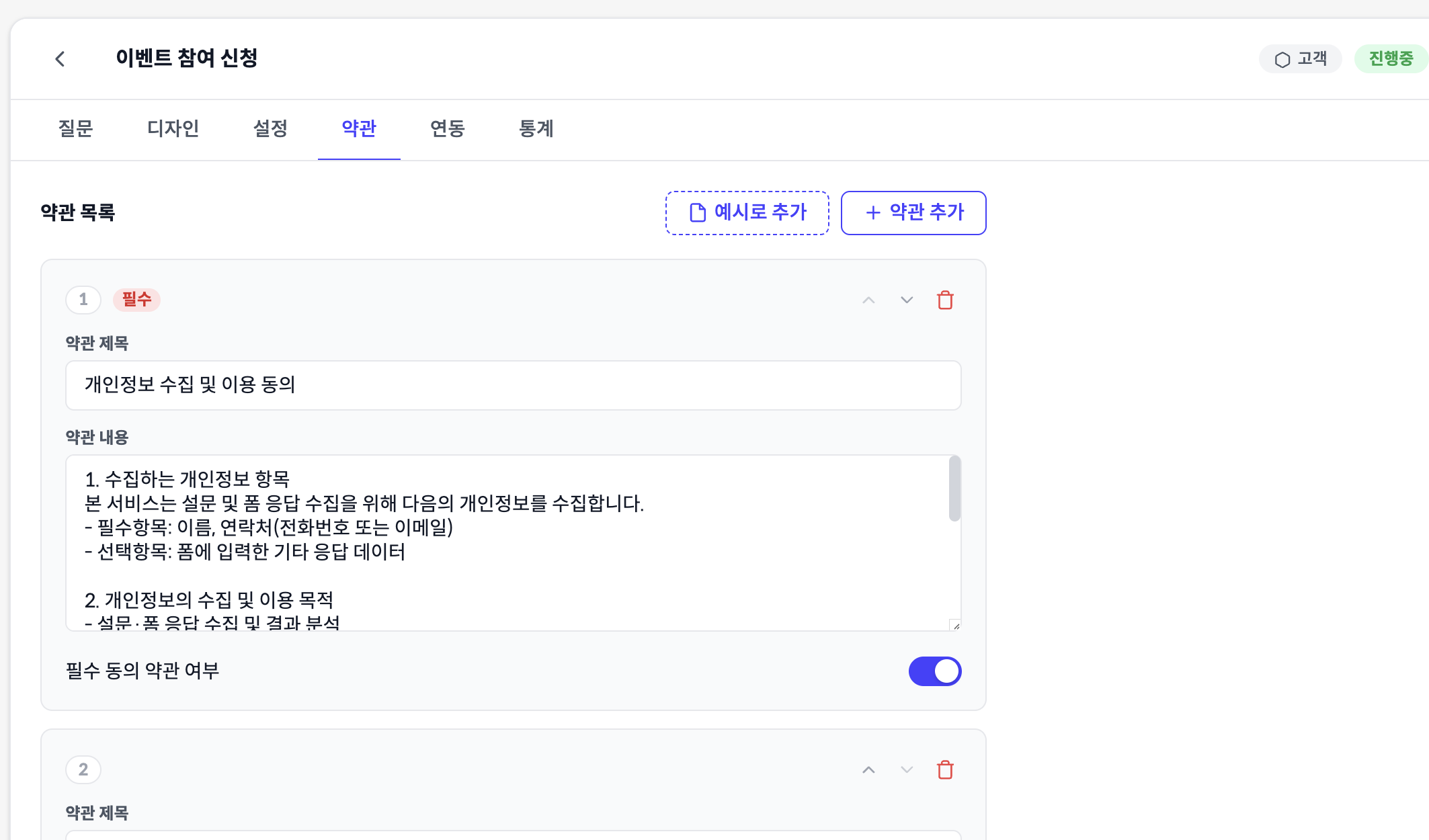Open the 질문 tab

point(75,128)
